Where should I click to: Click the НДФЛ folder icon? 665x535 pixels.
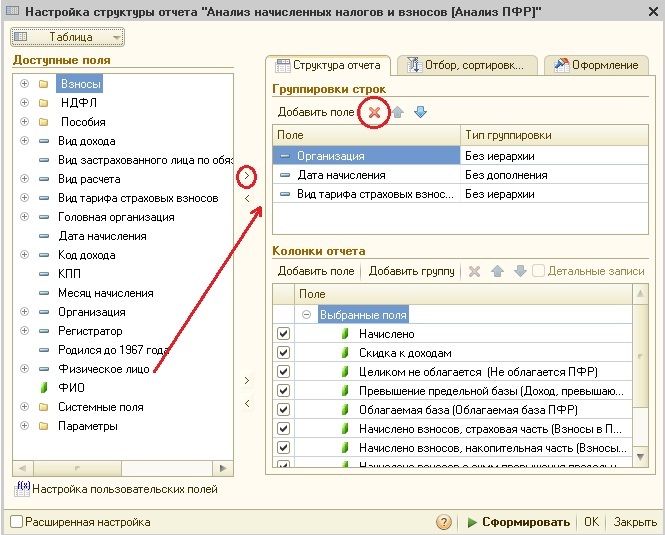(x=43, y=103)
